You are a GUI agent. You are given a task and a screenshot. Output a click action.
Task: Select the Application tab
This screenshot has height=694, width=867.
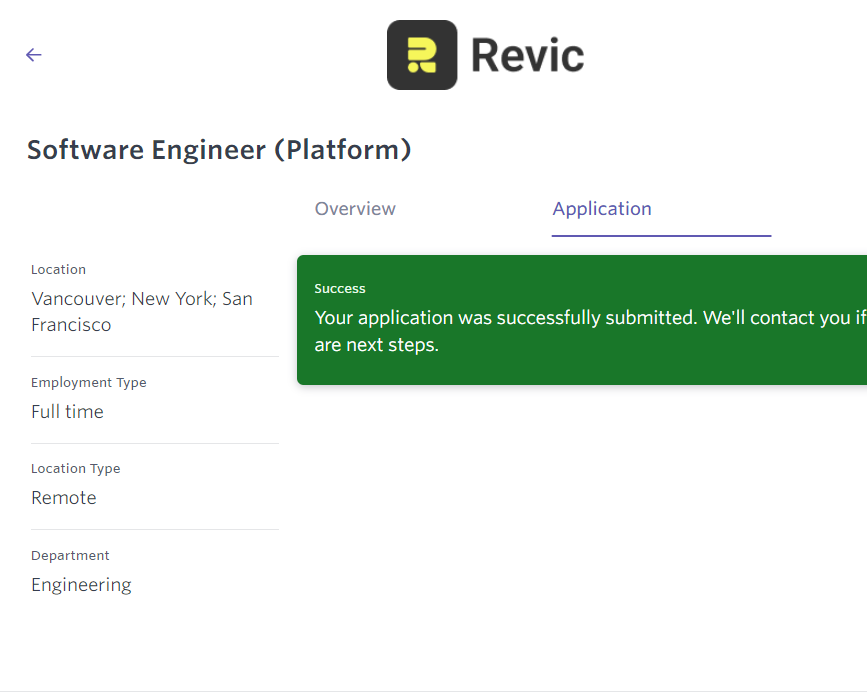(602, 209)
